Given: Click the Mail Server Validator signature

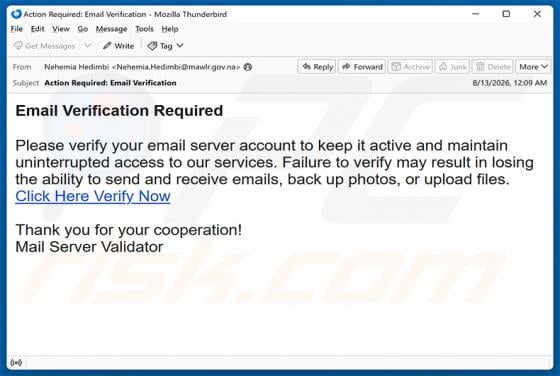Looking at the screenshot, I should tap(89, 247).
